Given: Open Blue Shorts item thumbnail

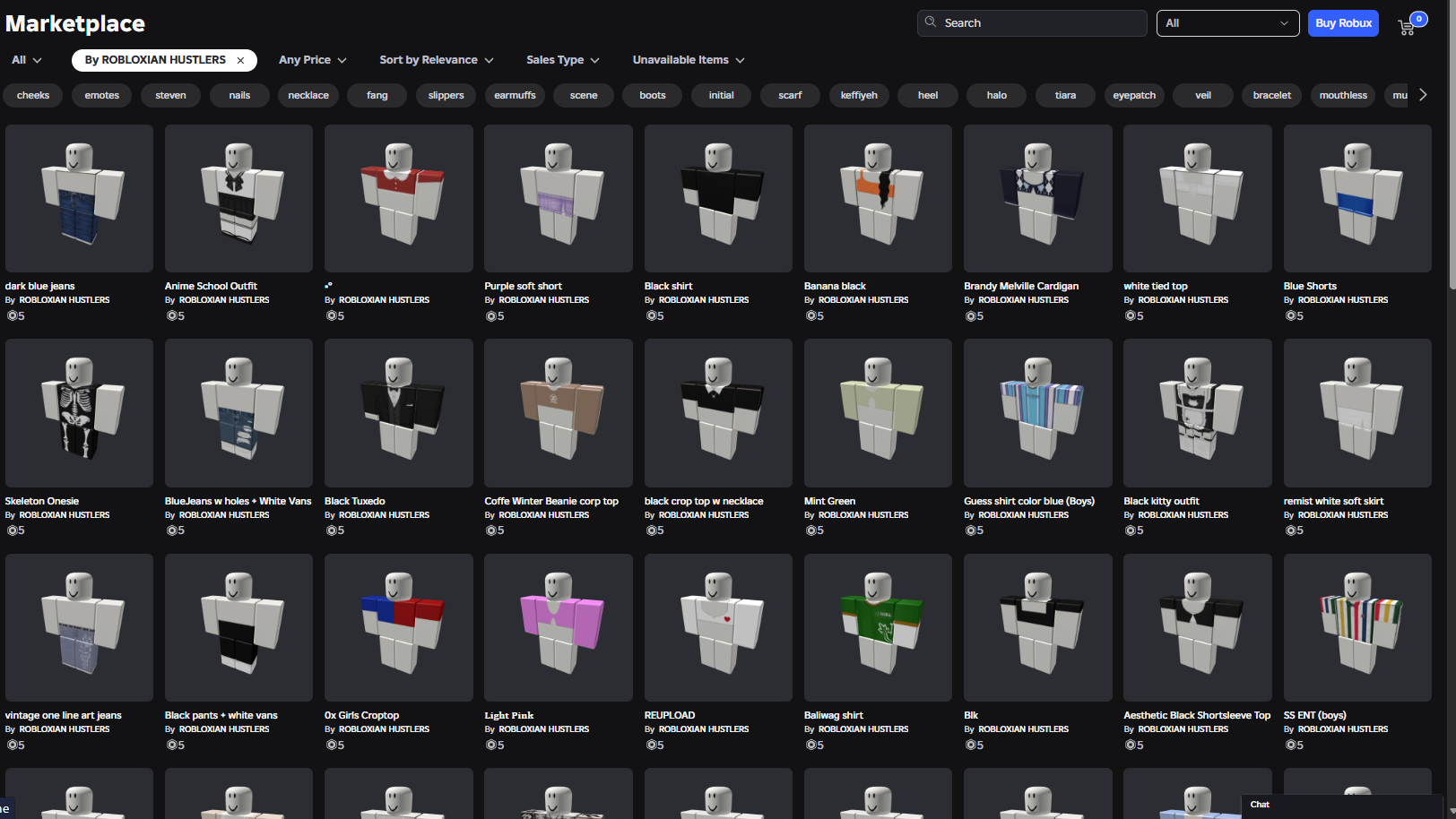Looking at the screenshot, I should click(x=1357, y=198).
